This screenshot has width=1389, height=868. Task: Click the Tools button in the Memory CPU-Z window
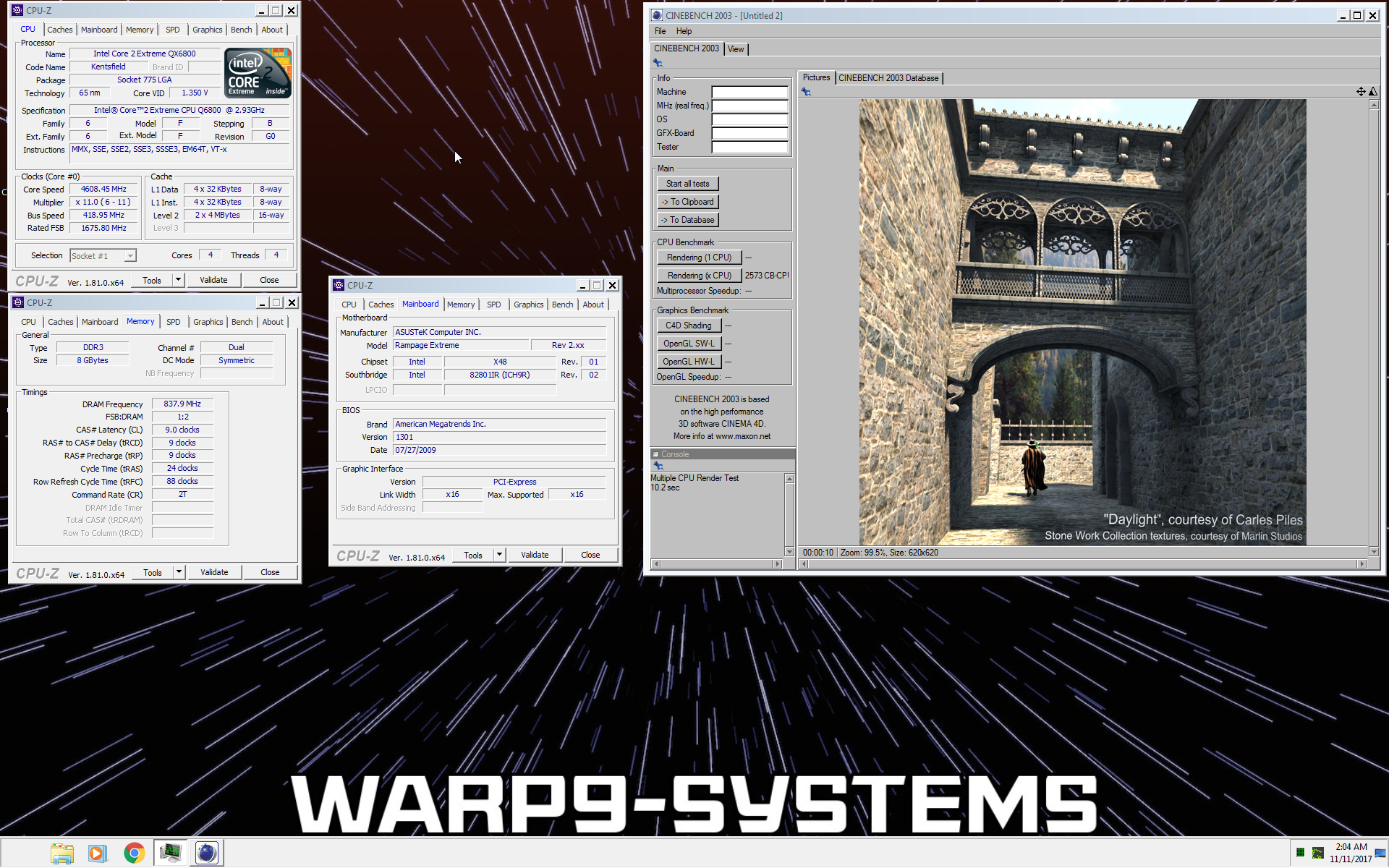coord(153,572)
